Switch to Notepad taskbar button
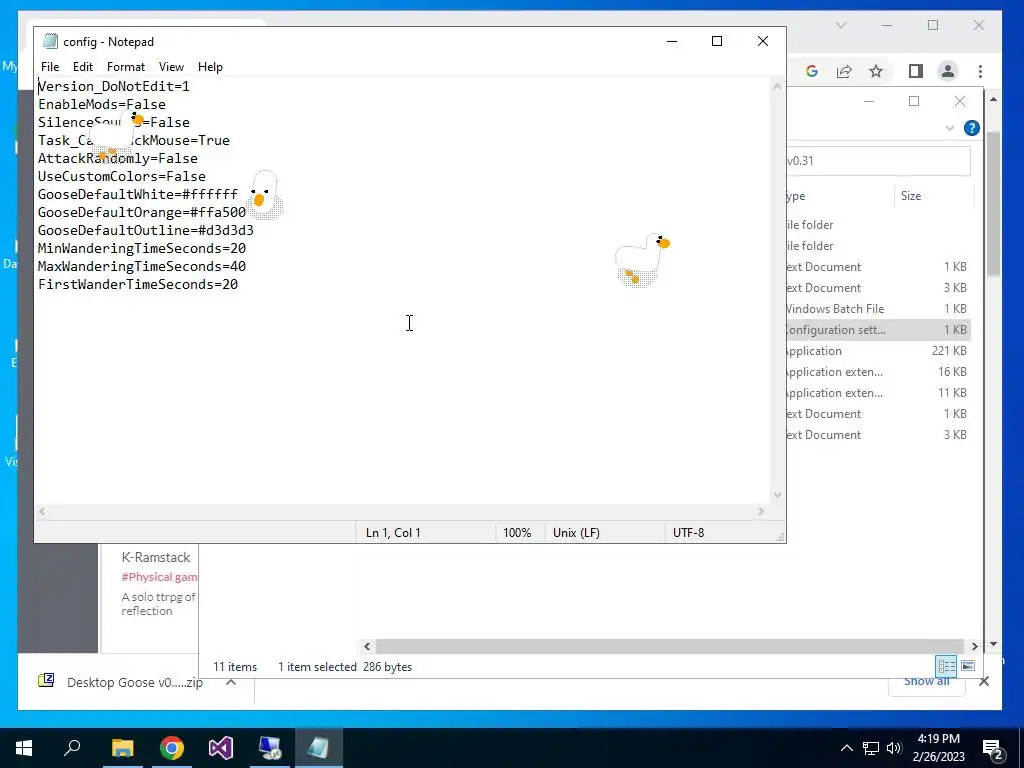 click(x=318, y=748)
